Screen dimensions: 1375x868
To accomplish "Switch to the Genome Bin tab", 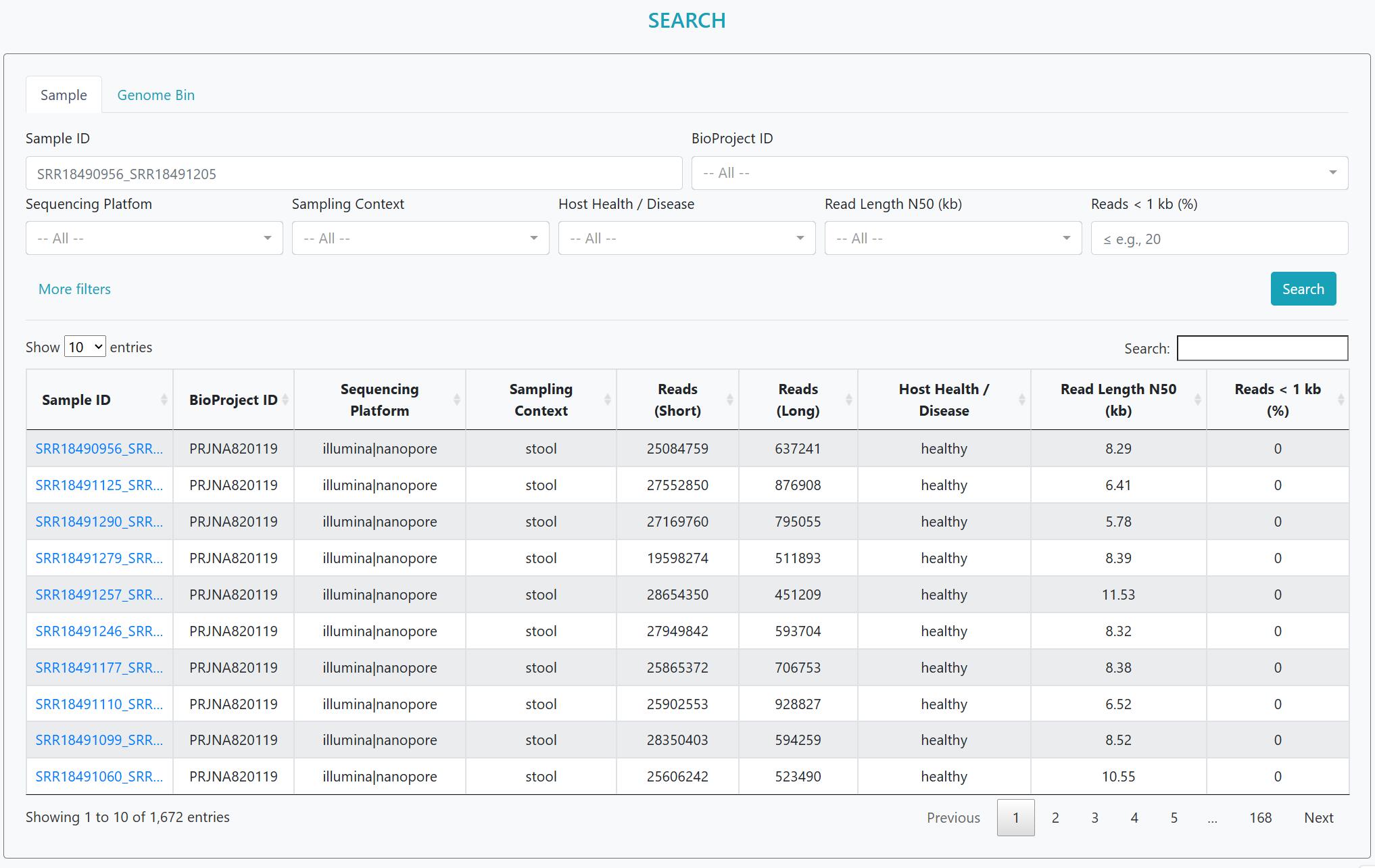I will tap(155, 95).
